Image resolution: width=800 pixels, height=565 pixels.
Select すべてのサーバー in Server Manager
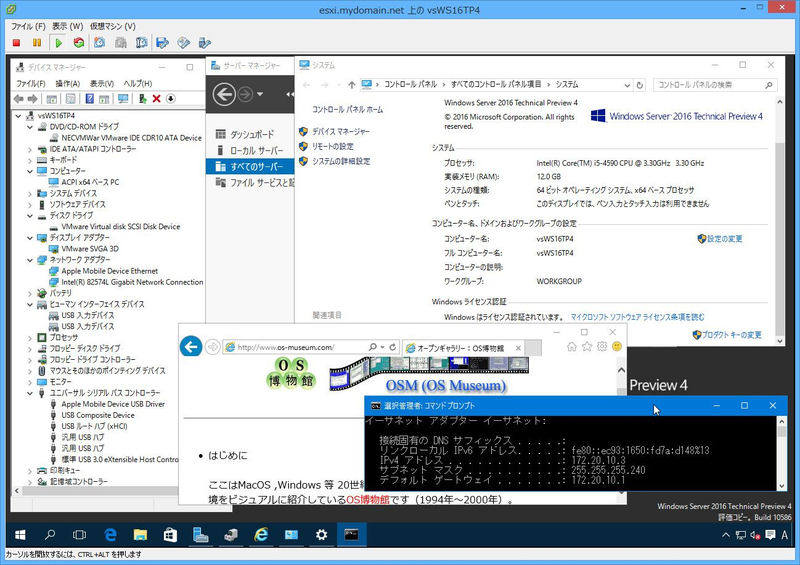click(250, 166)
